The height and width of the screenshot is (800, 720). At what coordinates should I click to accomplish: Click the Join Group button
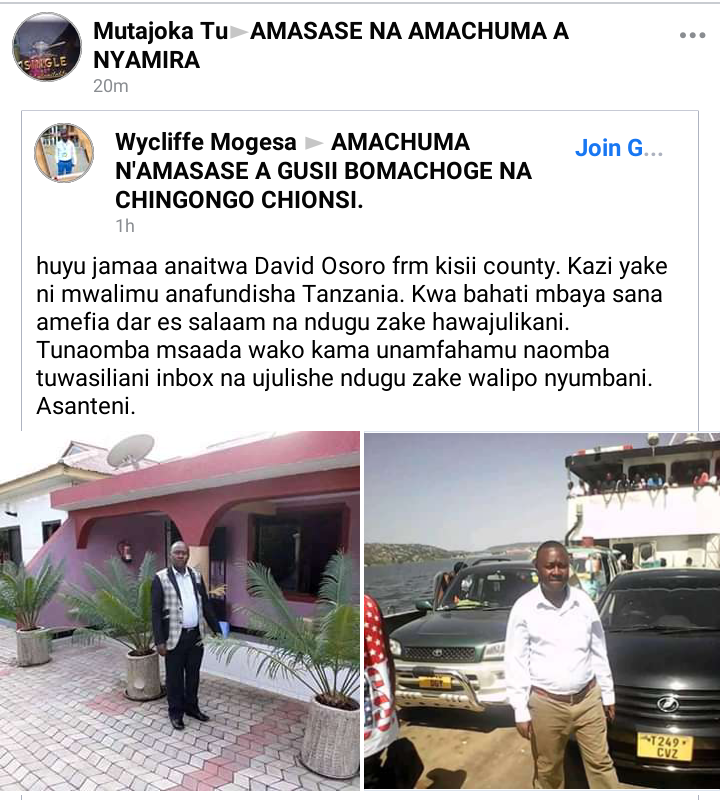click(x=619, y=148)
